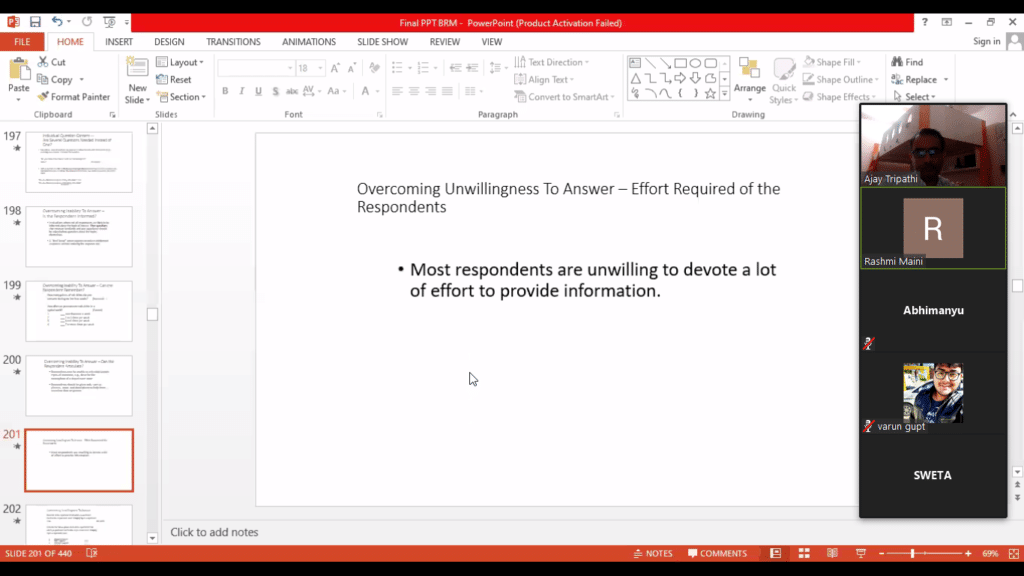Click the Cut scissors icon
This screenshot has width=1024, height=576.
click(43, 62)
